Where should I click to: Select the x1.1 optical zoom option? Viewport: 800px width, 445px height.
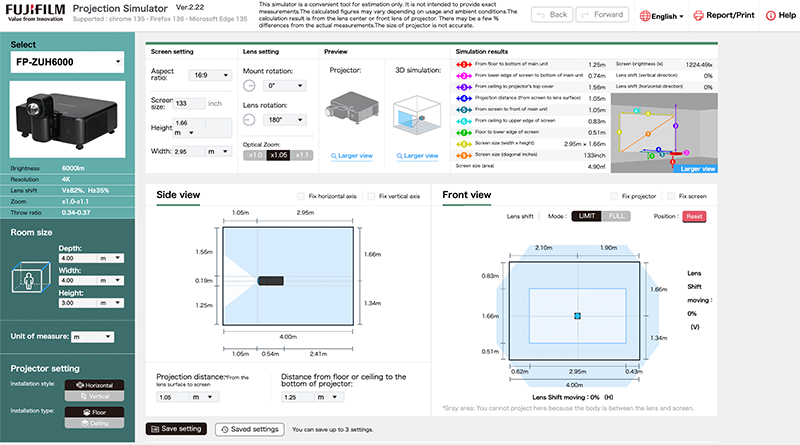coord(301,155)
